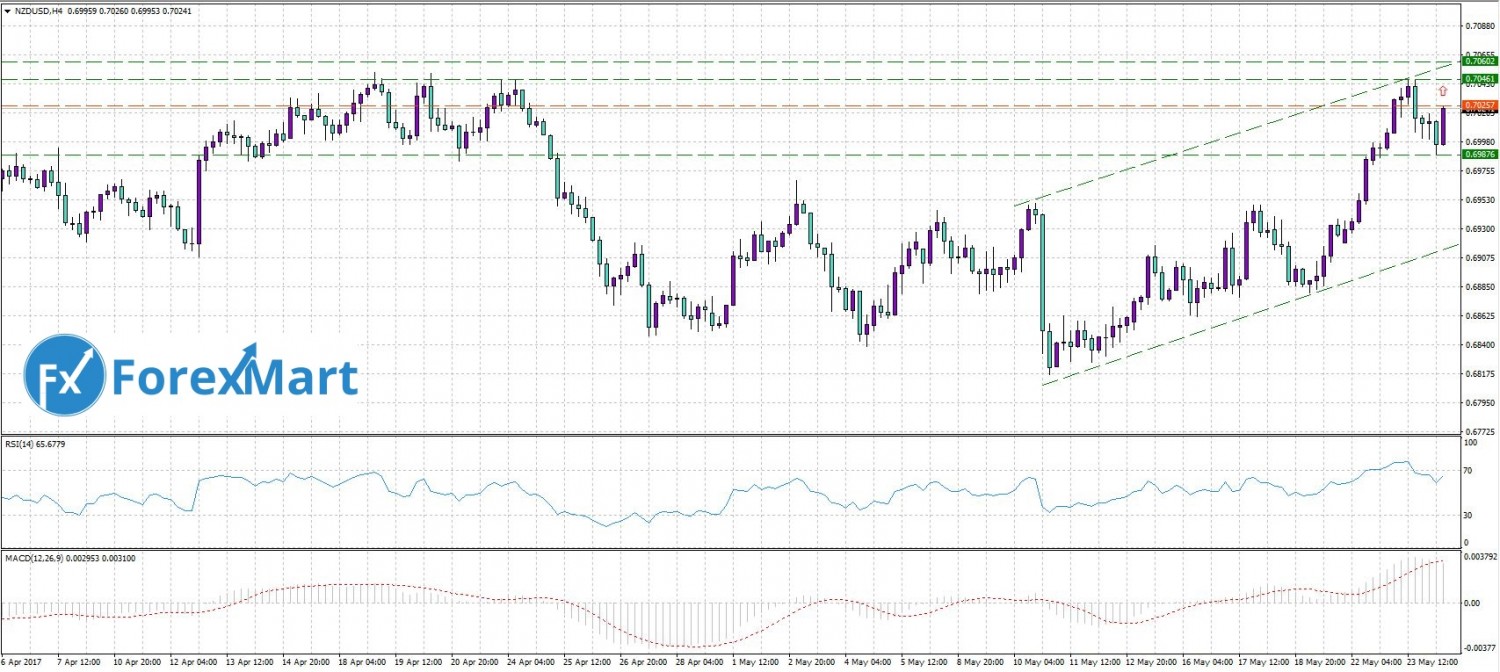The image size is (1500, 672).
Task: Expand the triangle beside NZDUSD,H4 title
Action: (x=8, y=9)
